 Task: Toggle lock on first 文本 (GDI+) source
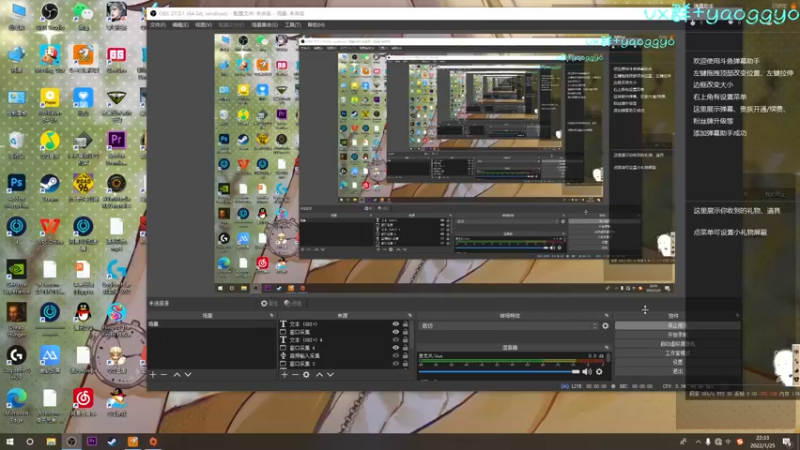[406, 324]
